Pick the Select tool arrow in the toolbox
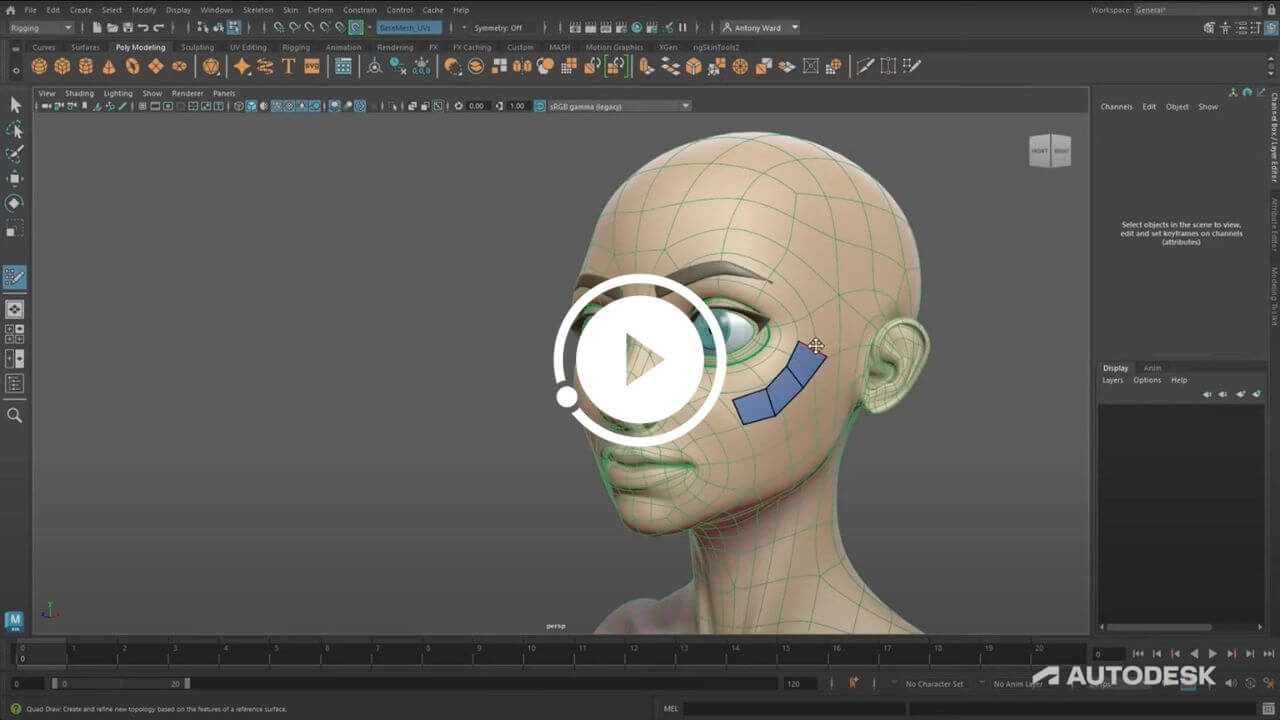This screenshot has width=1280, height=720. (x=14, y=105)
